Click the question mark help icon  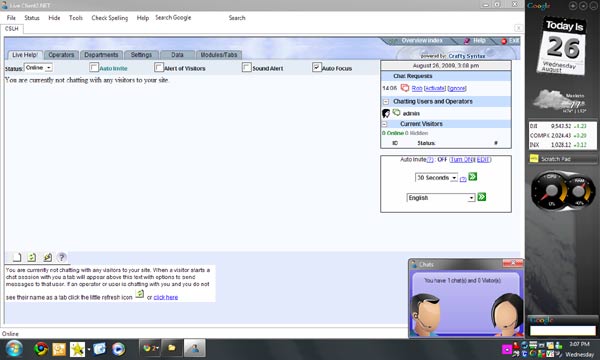(x=62, y=257)
